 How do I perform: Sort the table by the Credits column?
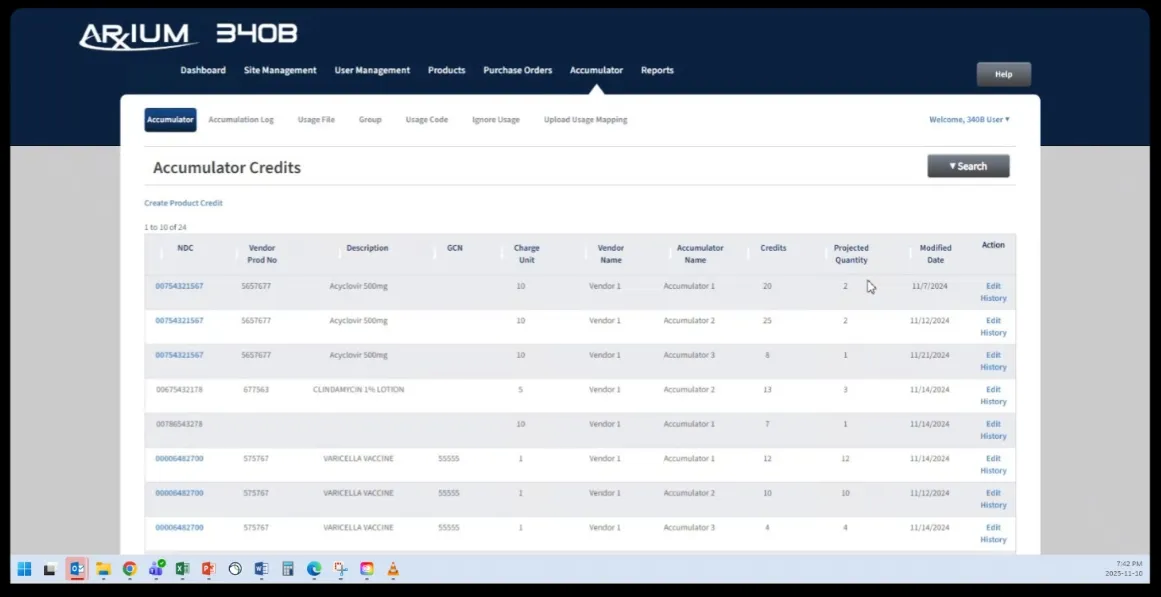click(x=773, y=248)
